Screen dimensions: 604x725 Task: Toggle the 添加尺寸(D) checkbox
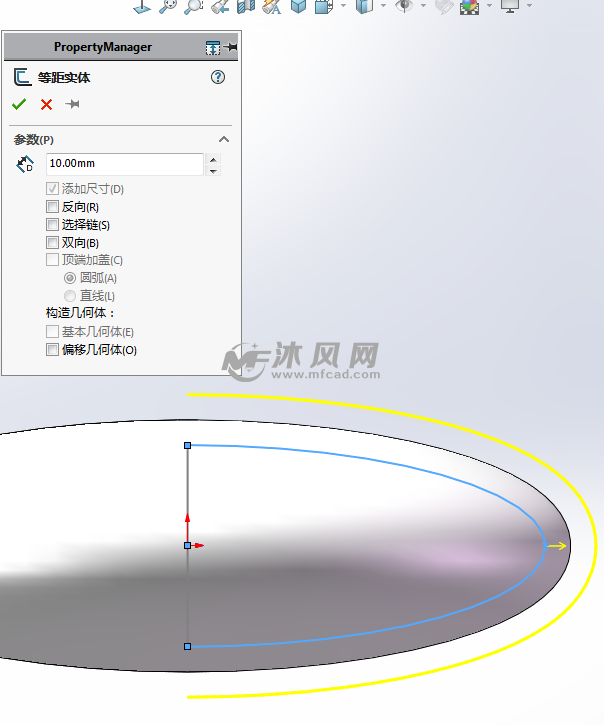[52, 189]
